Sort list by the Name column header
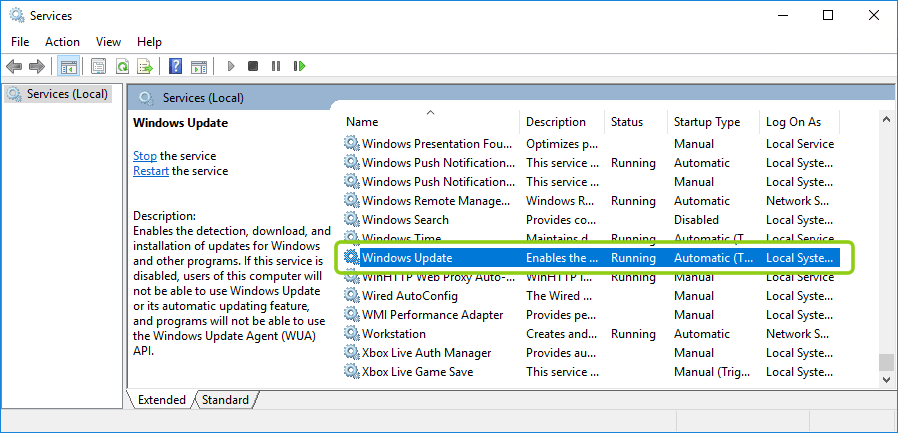The image size is (898, 433). point(362,122)
